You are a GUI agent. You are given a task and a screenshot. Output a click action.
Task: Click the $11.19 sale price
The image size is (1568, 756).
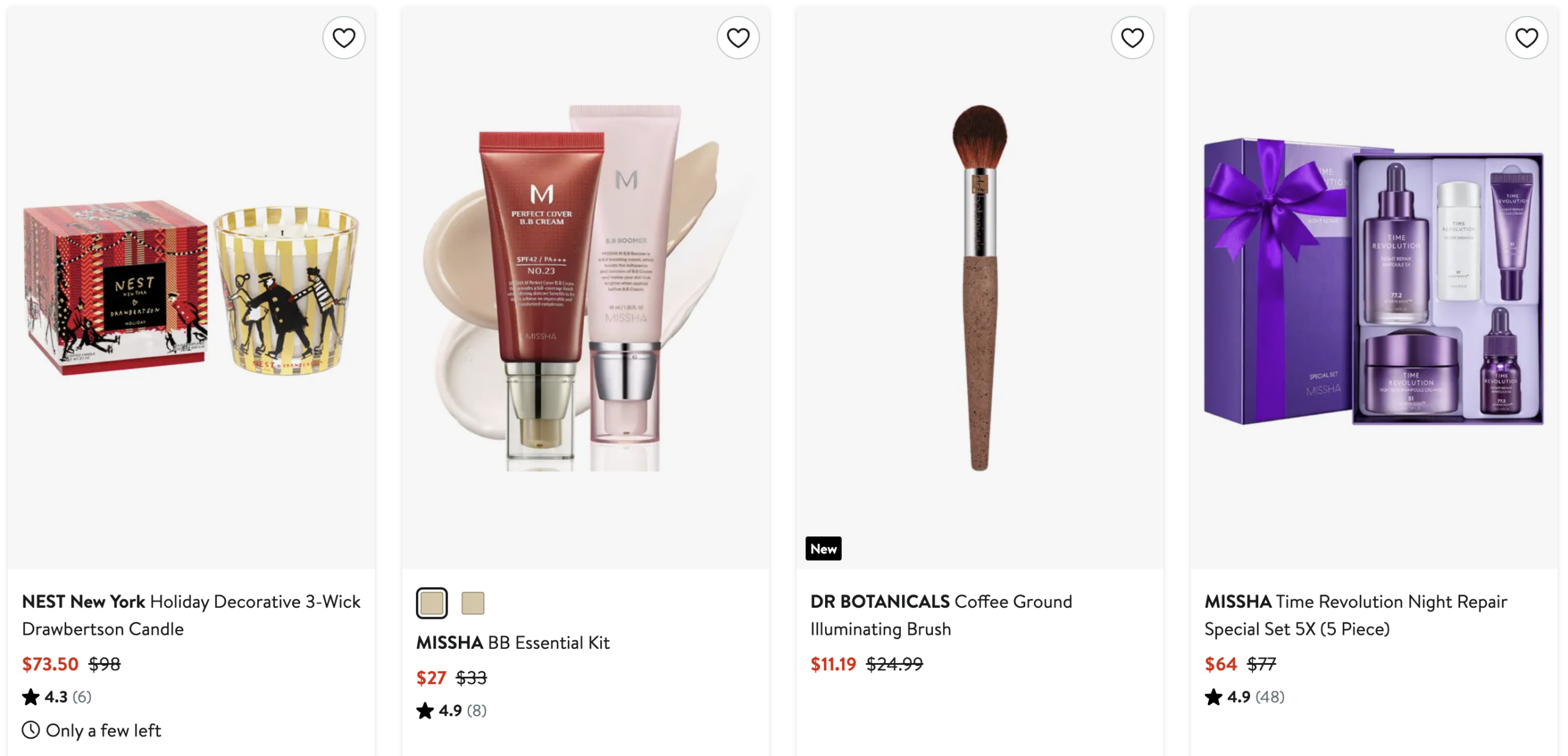click(833, 664)
